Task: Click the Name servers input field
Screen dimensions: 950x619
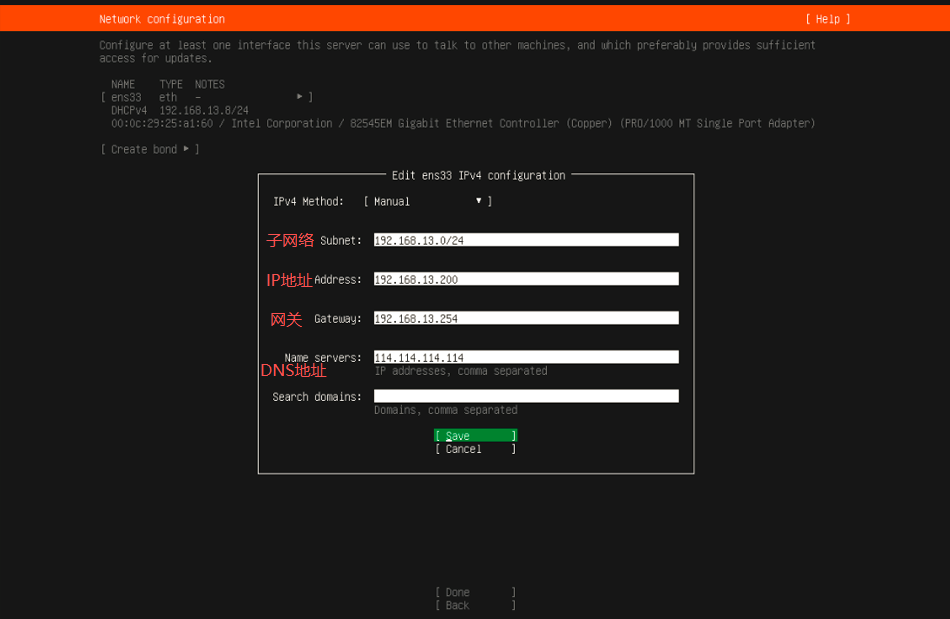Action: click(x=526, y=357)
